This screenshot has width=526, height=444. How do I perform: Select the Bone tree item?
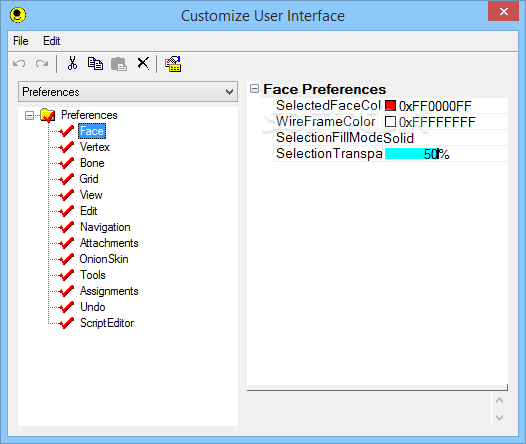click(92, 163)
